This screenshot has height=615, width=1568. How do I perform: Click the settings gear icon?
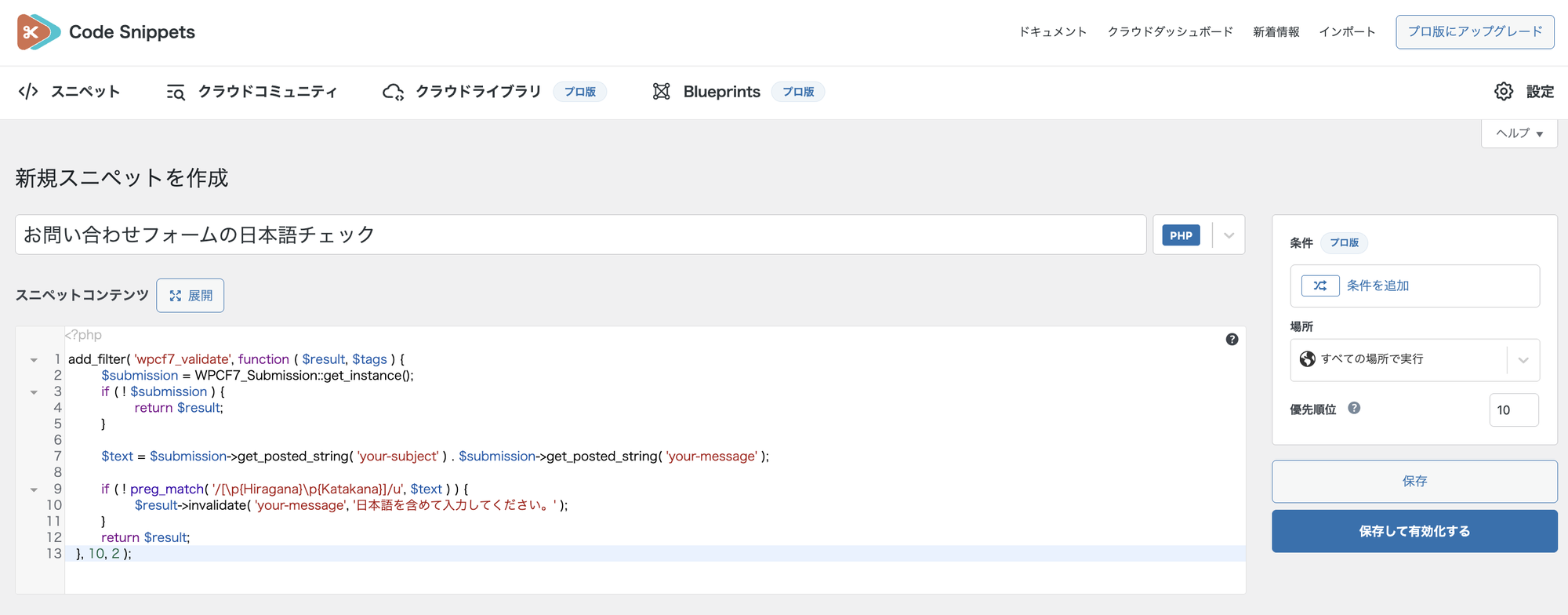1503,92
